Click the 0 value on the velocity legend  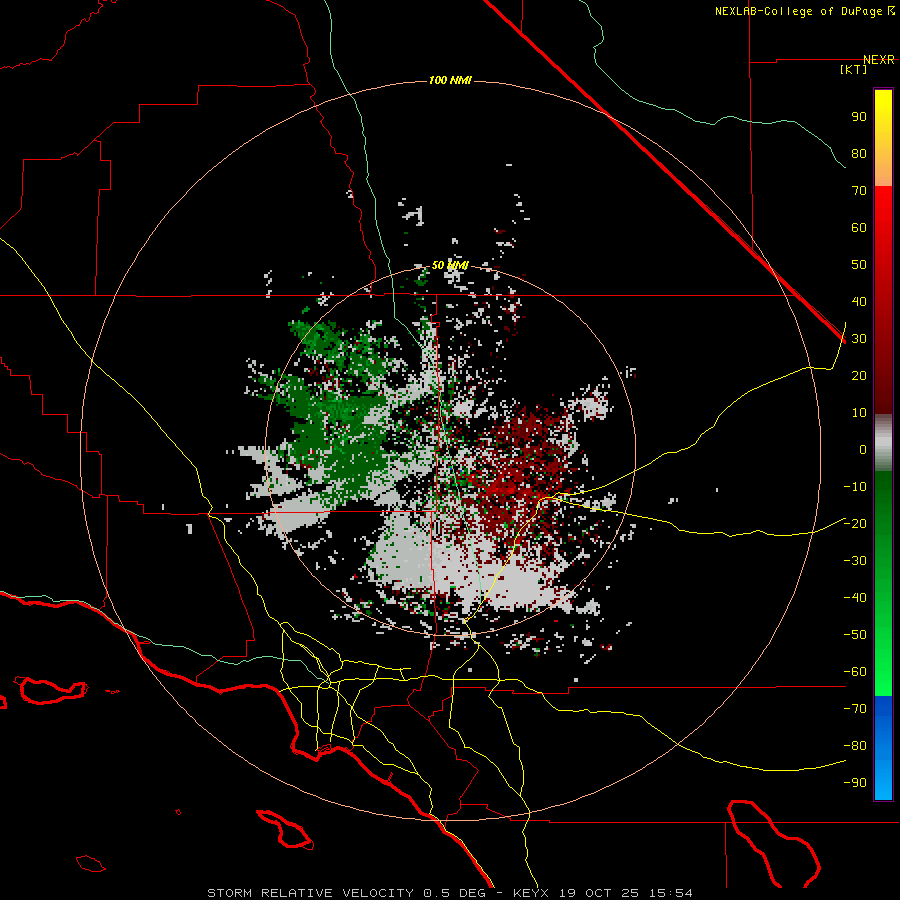pos(863,449)
